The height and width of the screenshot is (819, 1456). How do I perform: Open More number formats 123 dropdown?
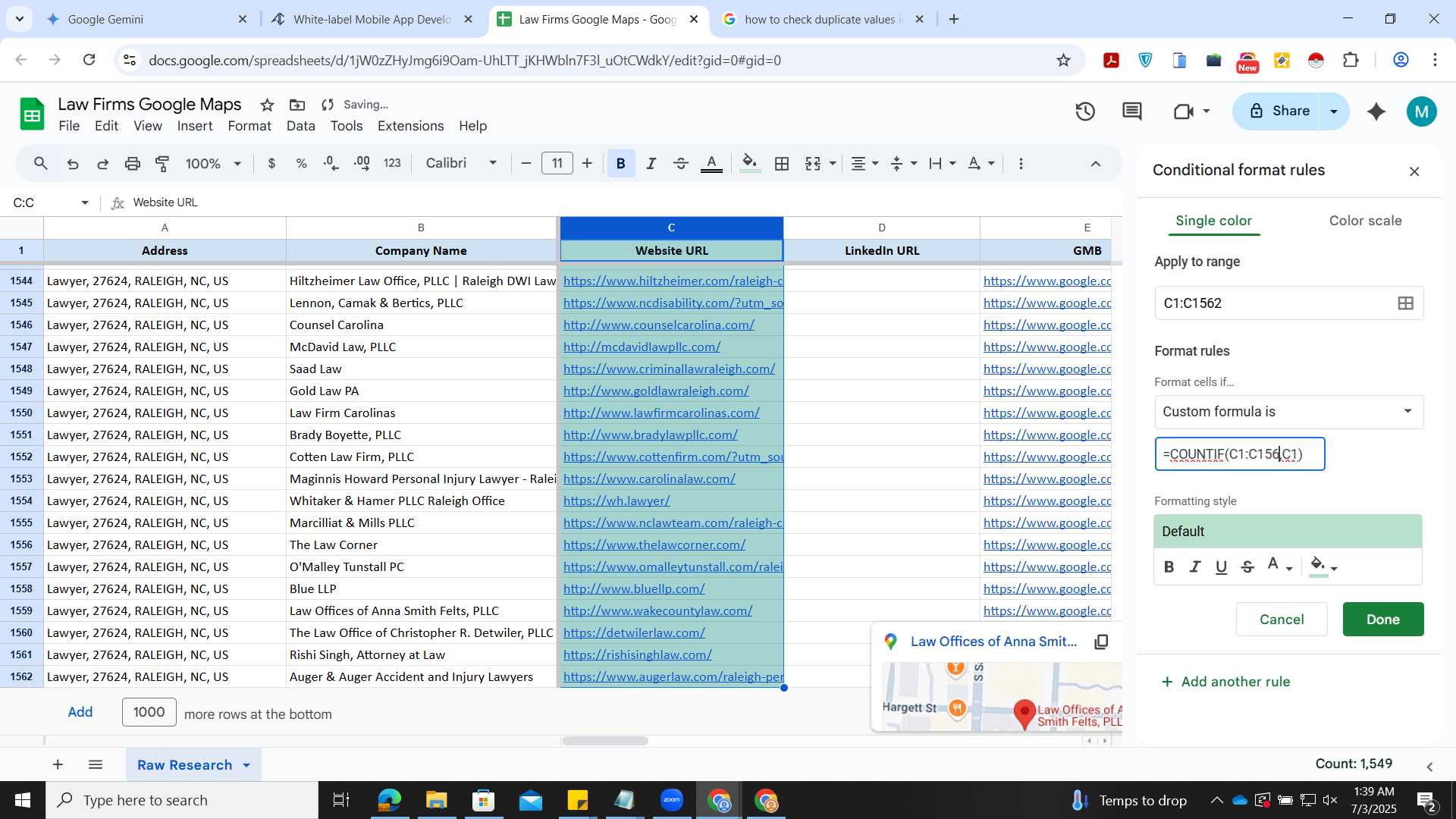(392, 164)
